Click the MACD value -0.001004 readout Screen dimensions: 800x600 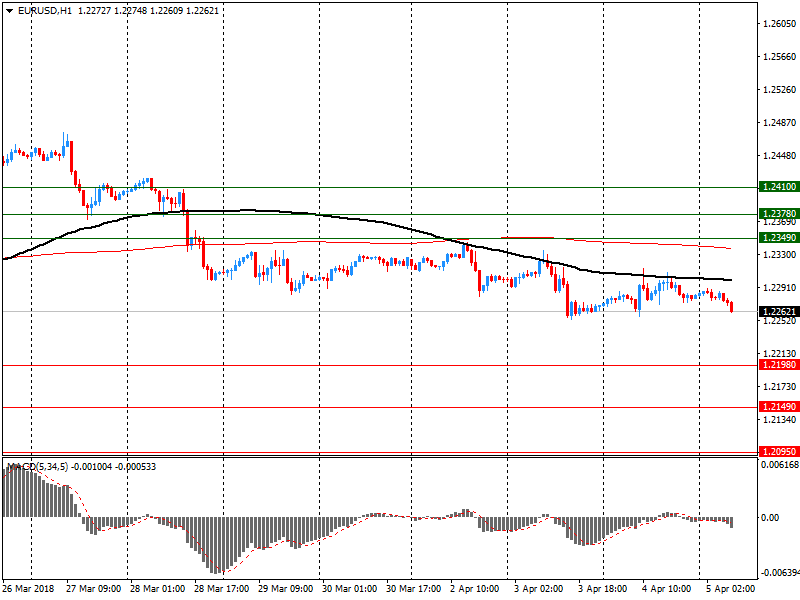point(91,467)
